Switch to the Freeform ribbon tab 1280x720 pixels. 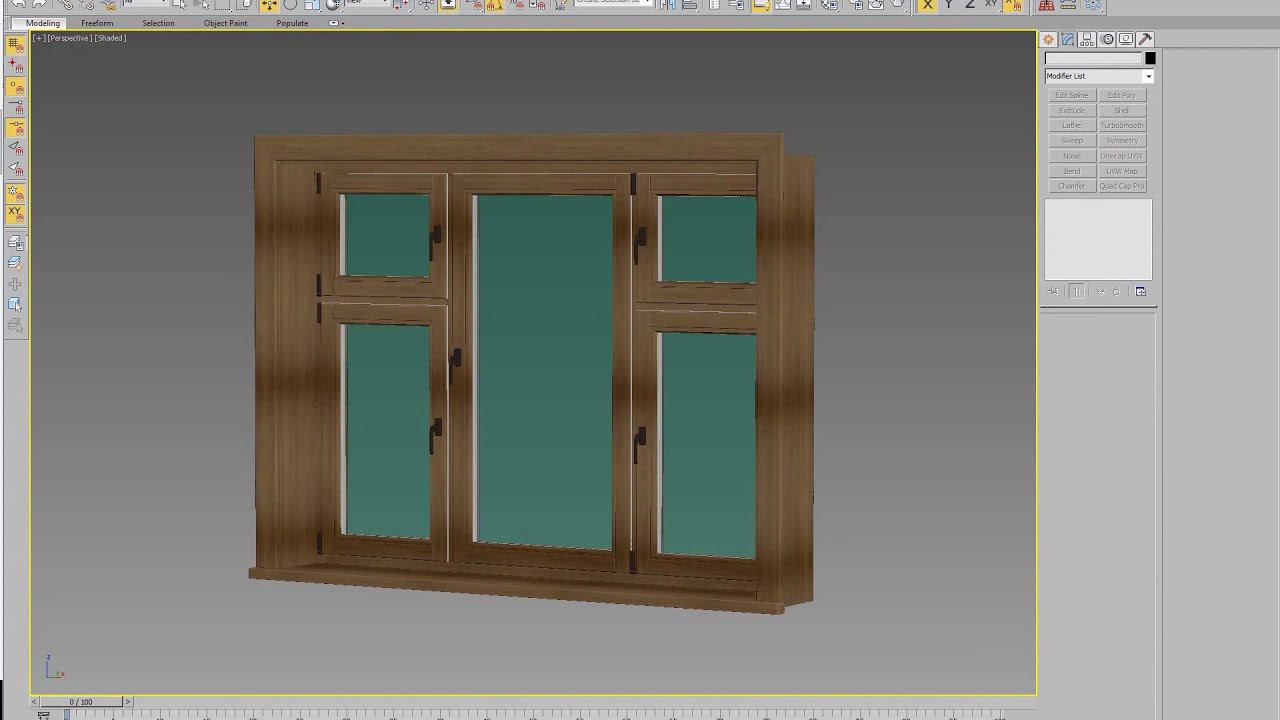(97, 23)
